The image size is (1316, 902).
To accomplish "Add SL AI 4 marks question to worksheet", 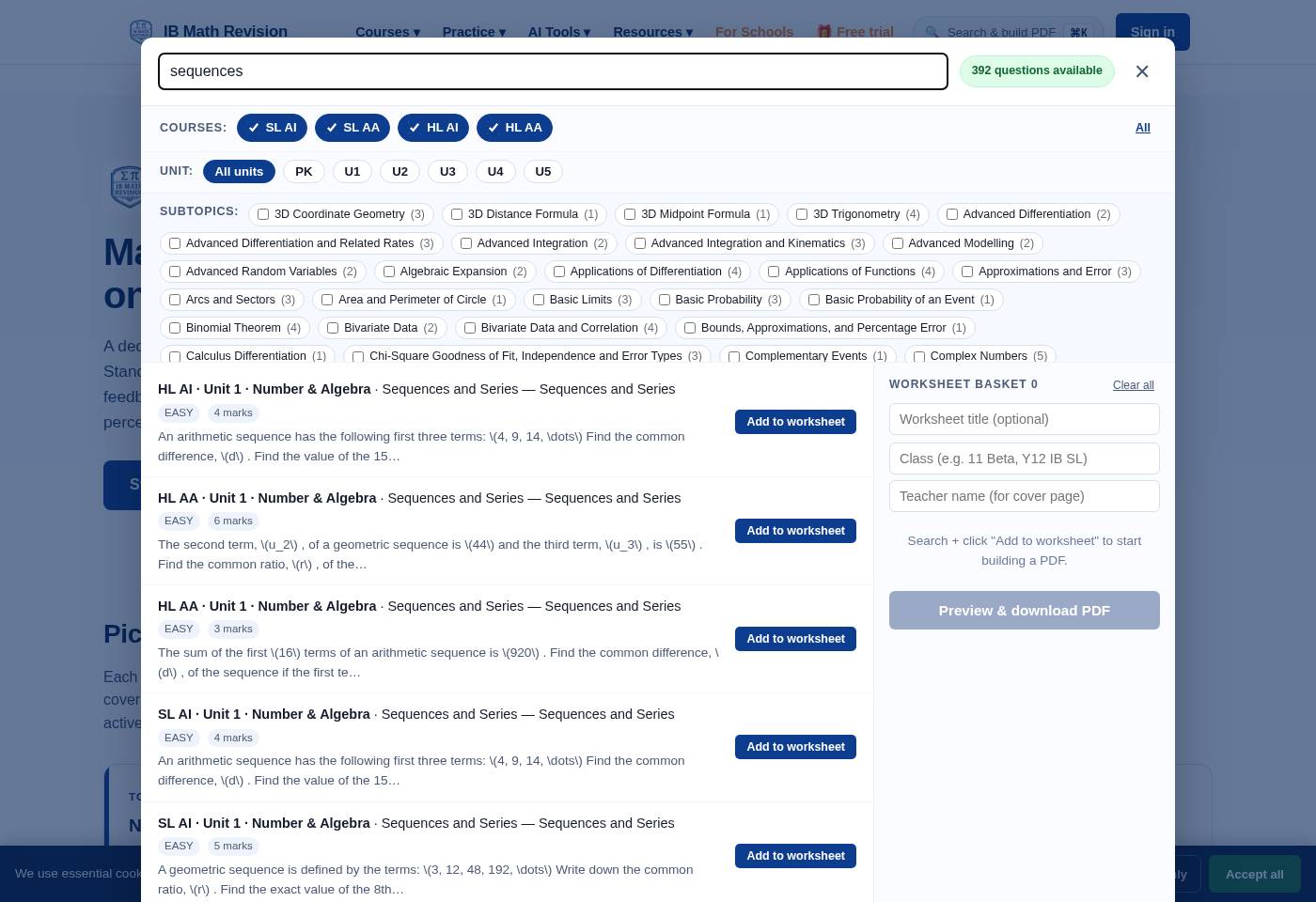I will 795,747.
